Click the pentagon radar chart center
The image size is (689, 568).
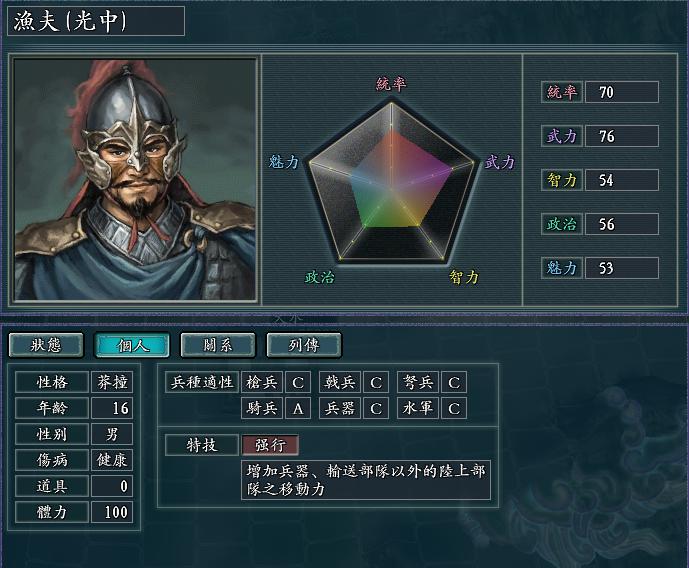coord(391,189)
